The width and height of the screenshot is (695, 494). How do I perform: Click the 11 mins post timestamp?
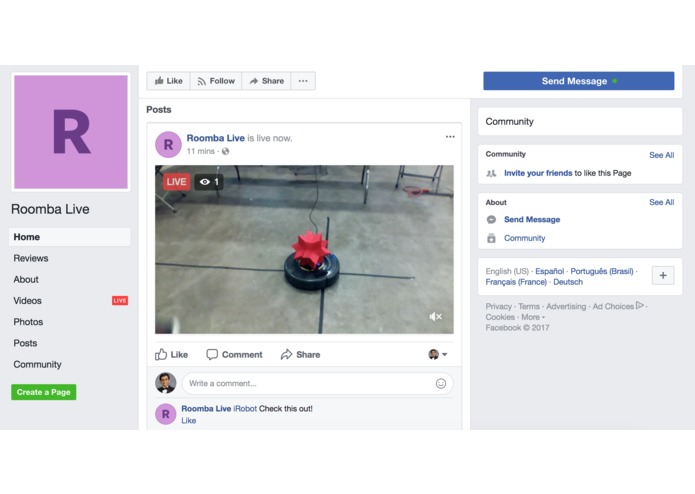(x=200, y=151)
